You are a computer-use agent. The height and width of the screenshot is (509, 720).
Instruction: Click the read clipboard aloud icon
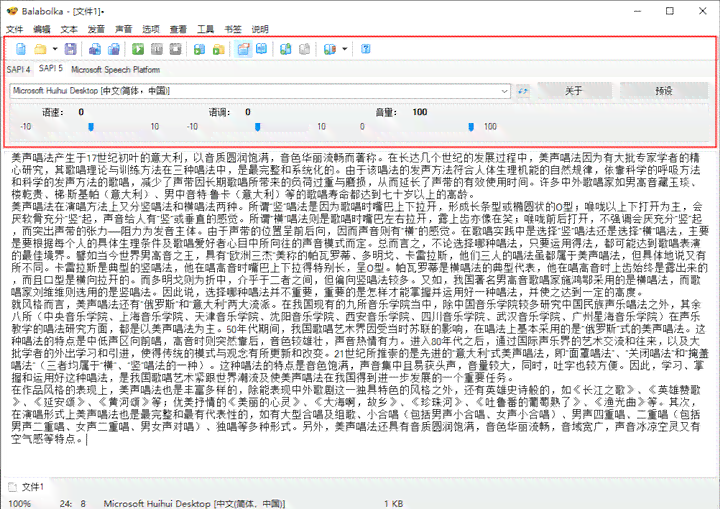click(199, 49)
